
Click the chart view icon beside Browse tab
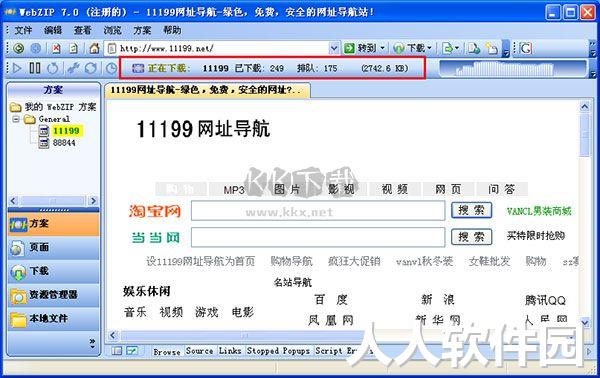click(x=132, y=350)
